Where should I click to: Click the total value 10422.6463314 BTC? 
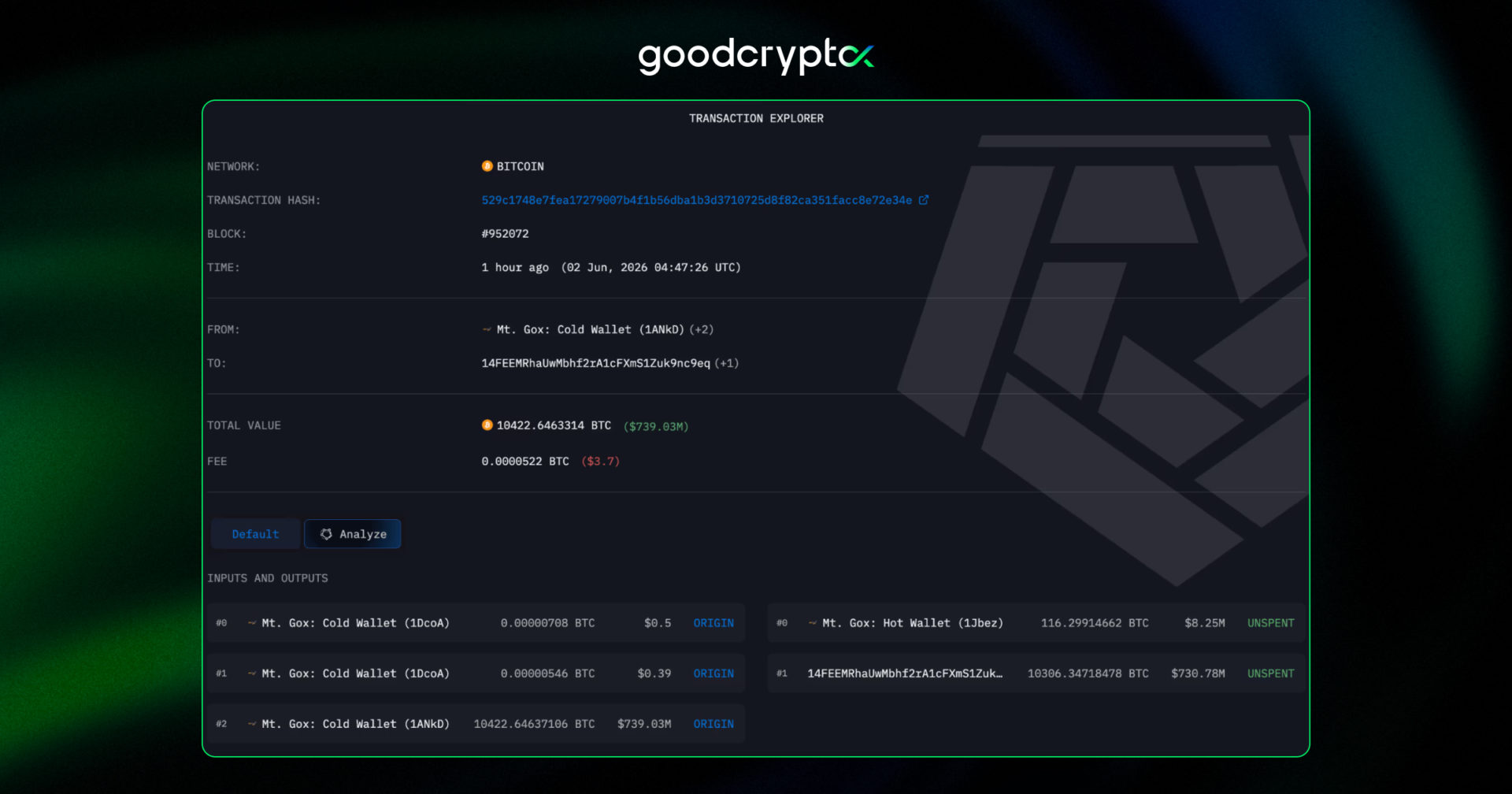click(x=554, y=425)
